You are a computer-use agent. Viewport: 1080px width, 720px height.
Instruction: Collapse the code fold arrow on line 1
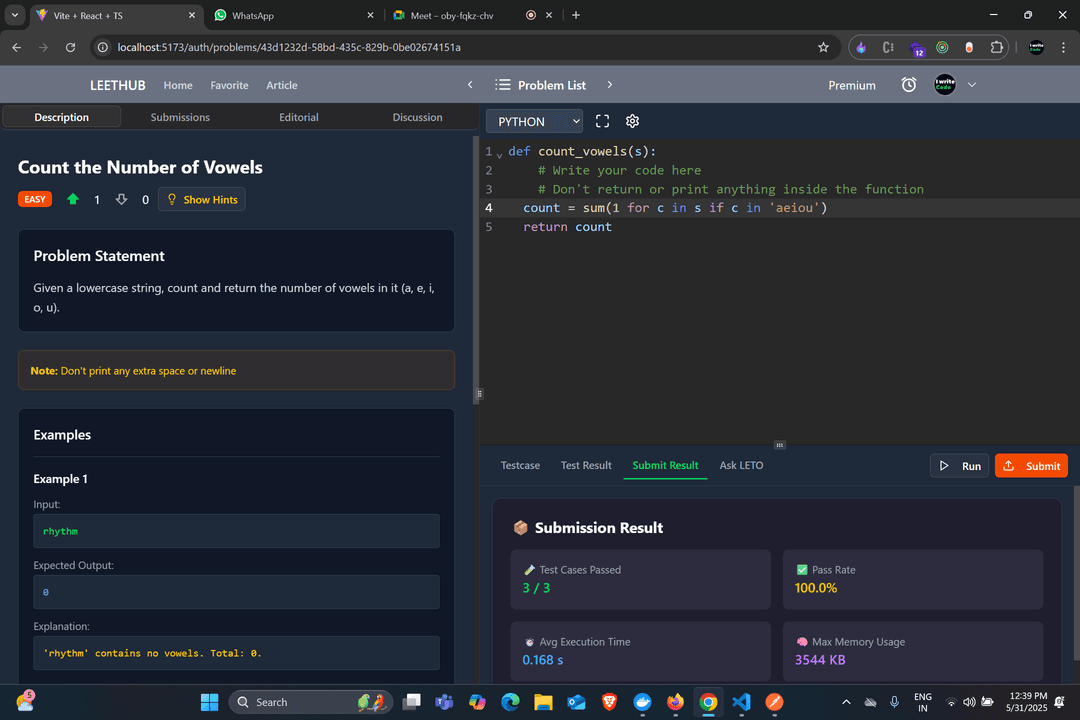click(499, 154)
